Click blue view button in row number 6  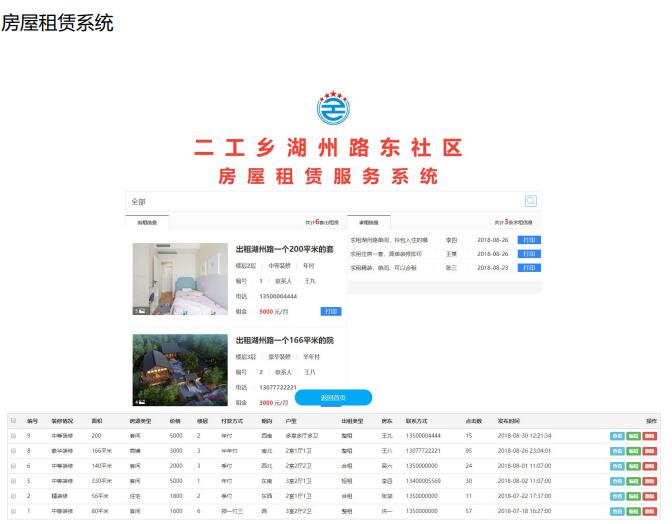point(617,466)
